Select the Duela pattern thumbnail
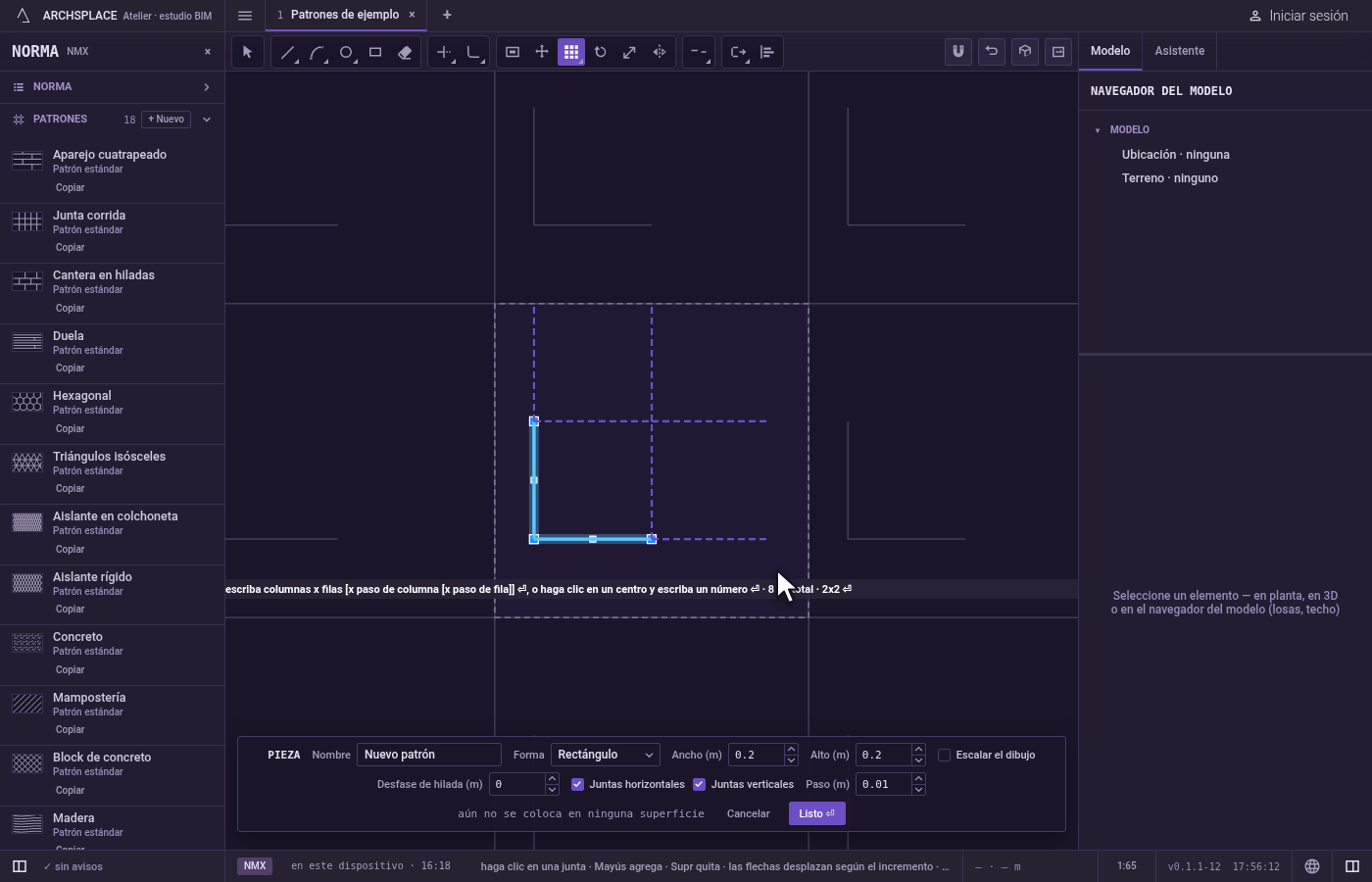The height and width of the screenshot is (882, 1372). click(27, 342)
